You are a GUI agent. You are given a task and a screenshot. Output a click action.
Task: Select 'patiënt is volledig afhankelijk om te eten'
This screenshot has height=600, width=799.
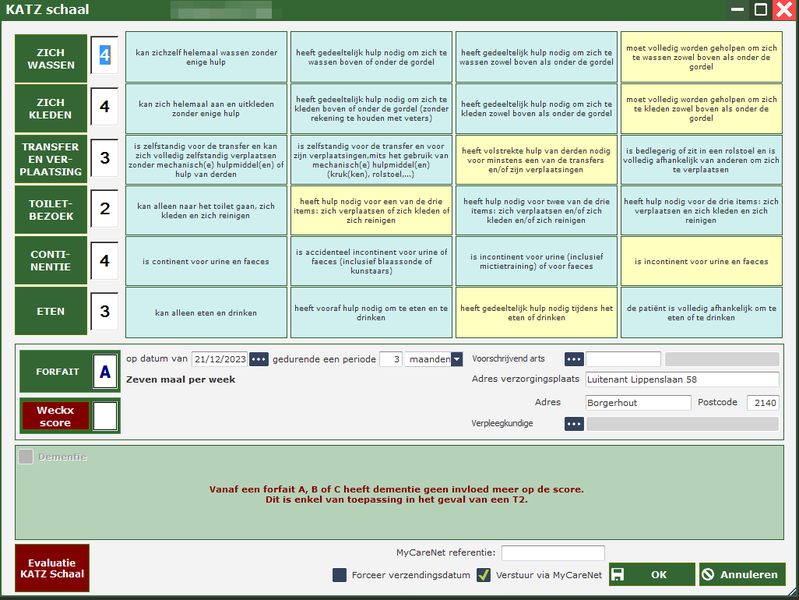701,312
